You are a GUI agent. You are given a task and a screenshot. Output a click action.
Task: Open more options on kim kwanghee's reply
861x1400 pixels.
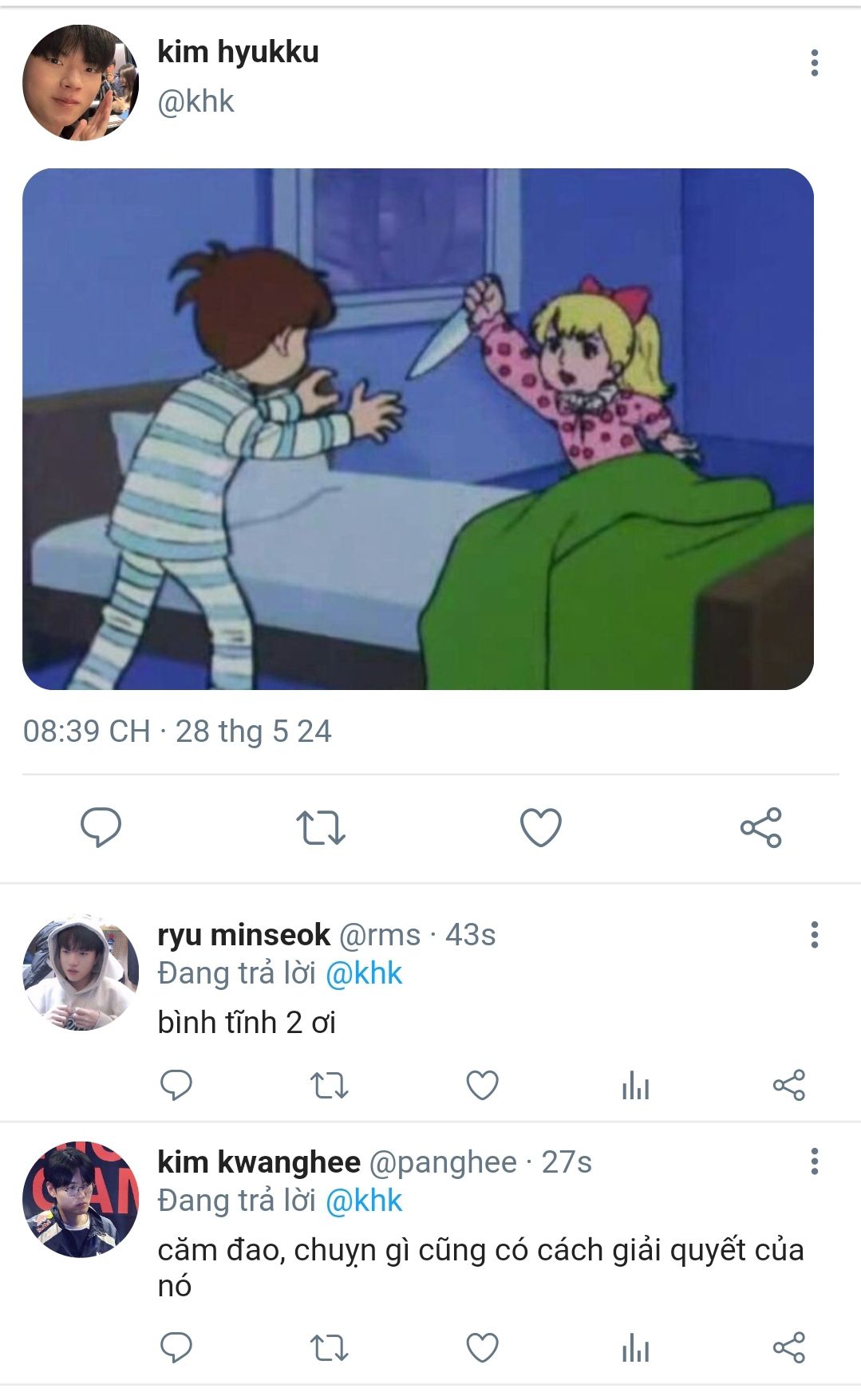pos(814,1161)
